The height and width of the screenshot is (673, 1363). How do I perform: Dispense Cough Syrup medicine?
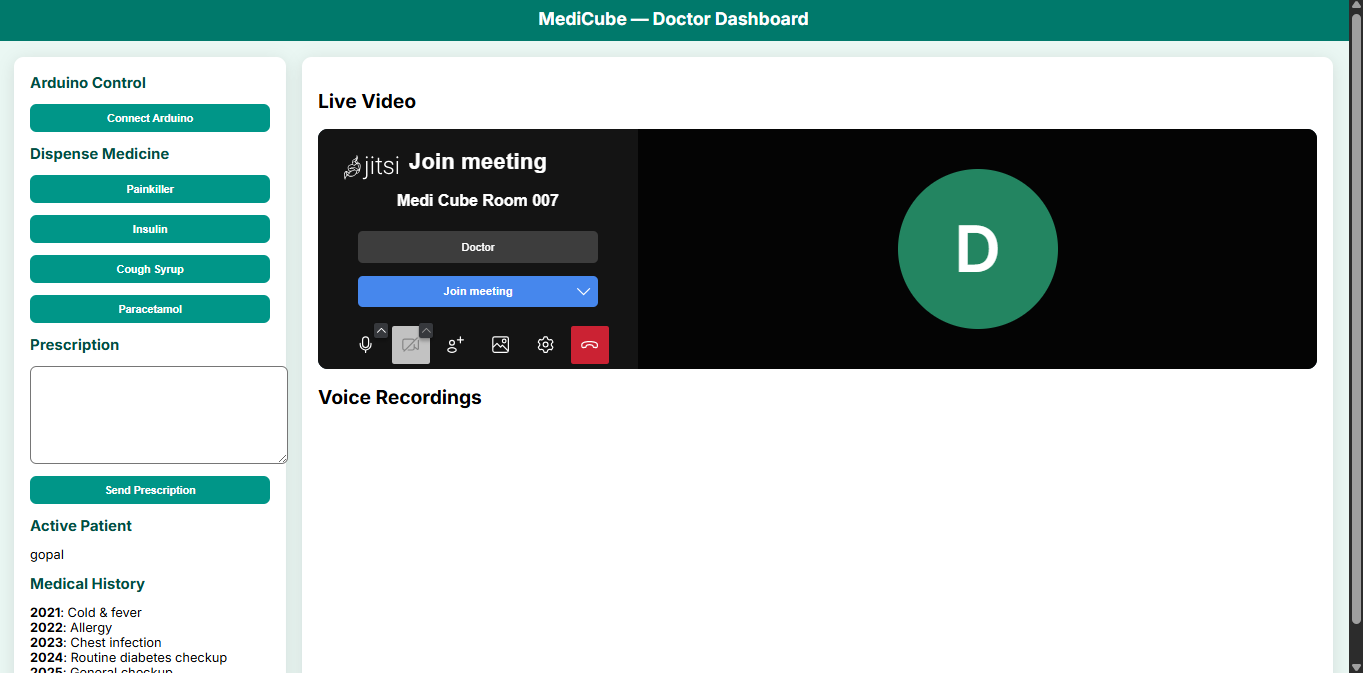(x=150, y=269)
